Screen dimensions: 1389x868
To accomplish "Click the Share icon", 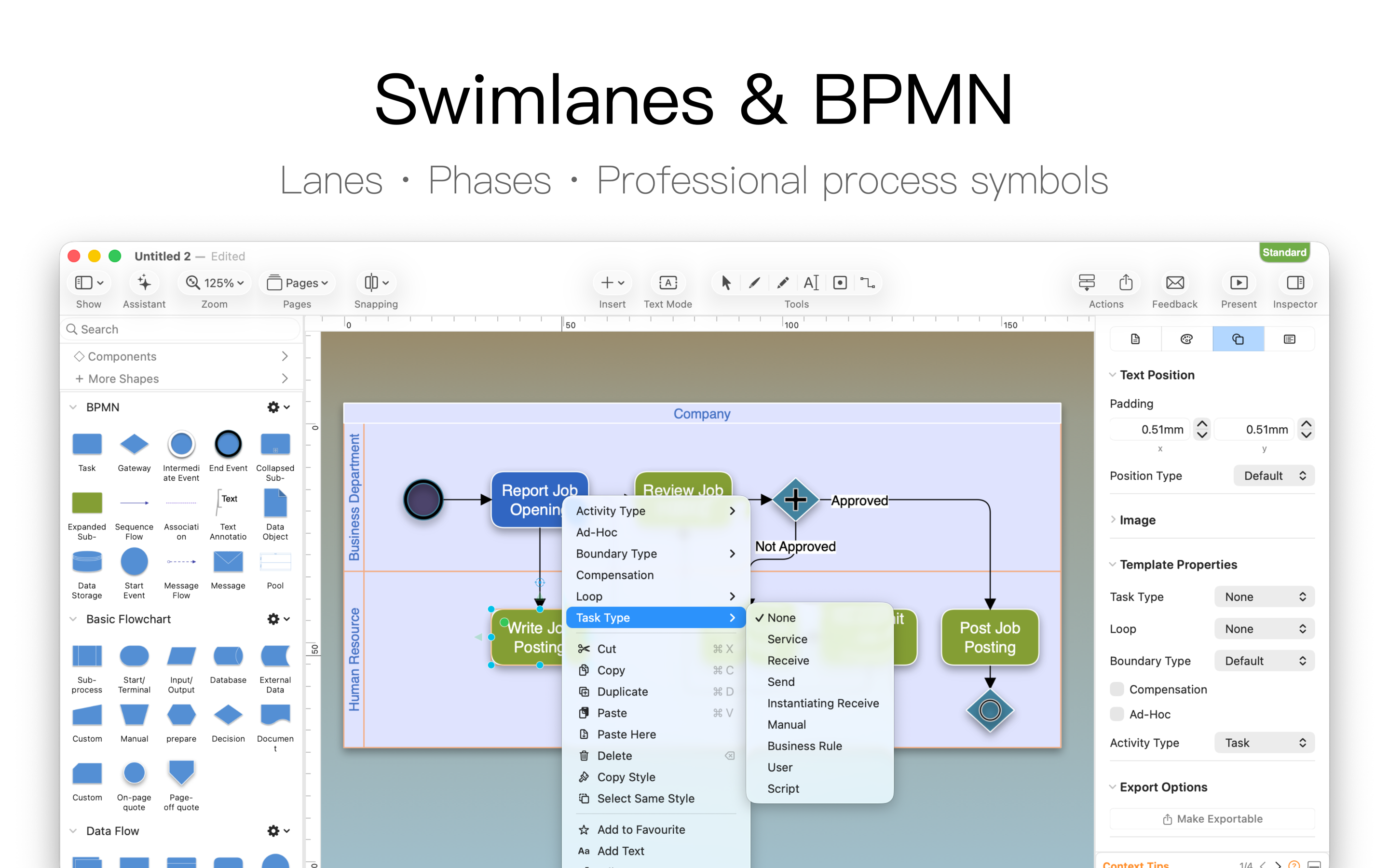I will point(1126,283).
